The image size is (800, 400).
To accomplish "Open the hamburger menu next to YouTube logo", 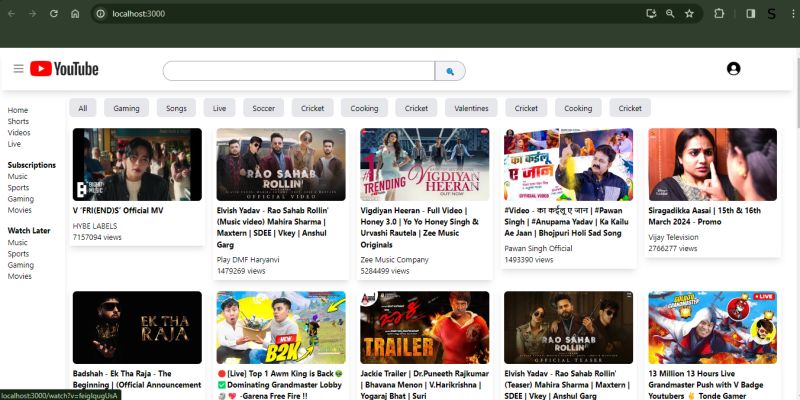I will [18, 69].
